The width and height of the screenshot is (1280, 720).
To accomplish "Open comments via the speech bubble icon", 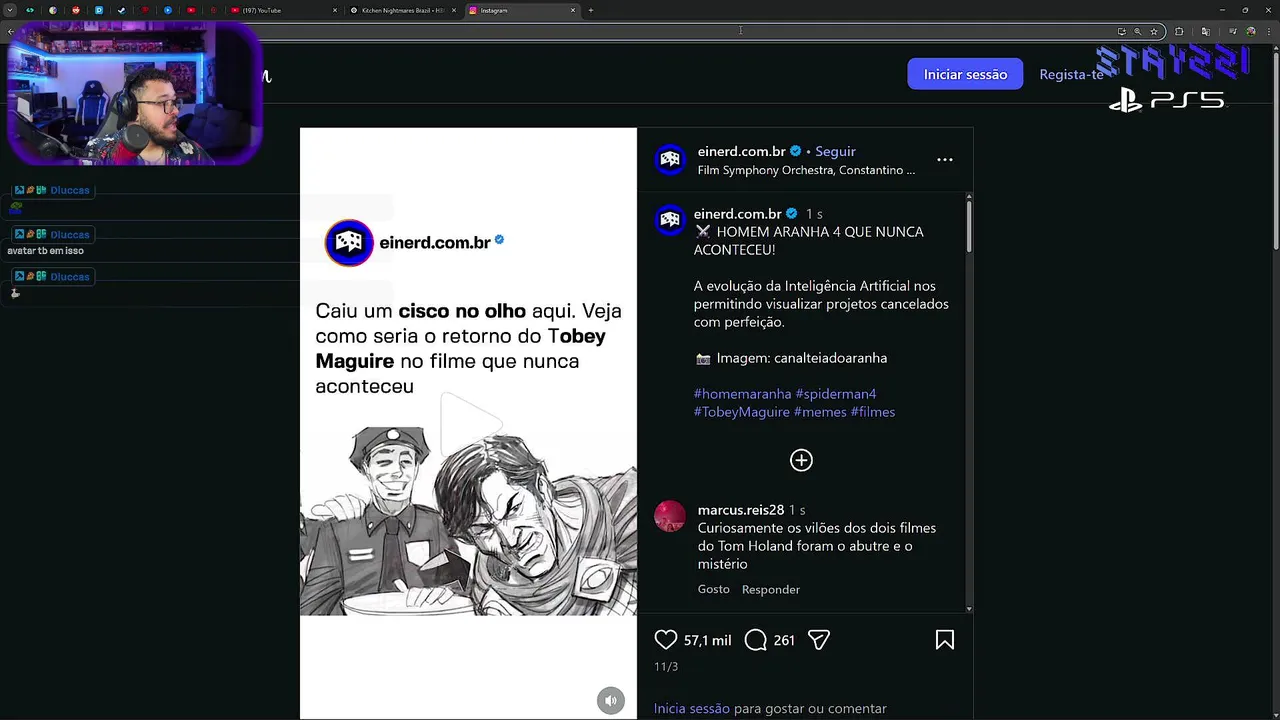I will pos(756,640).
